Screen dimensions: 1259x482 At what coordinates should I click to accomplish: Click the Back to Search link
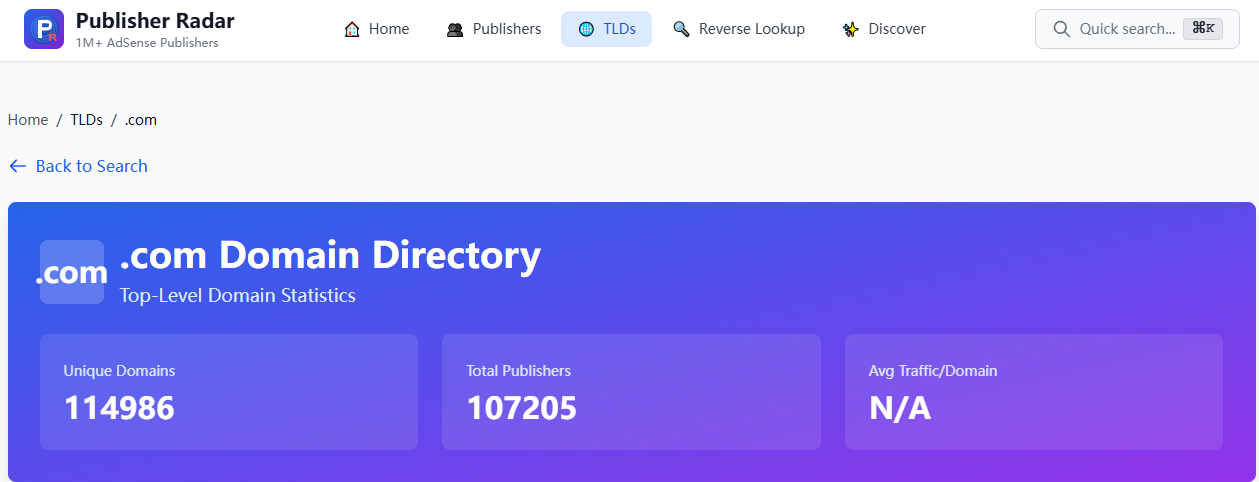click(x=78, y=166)
